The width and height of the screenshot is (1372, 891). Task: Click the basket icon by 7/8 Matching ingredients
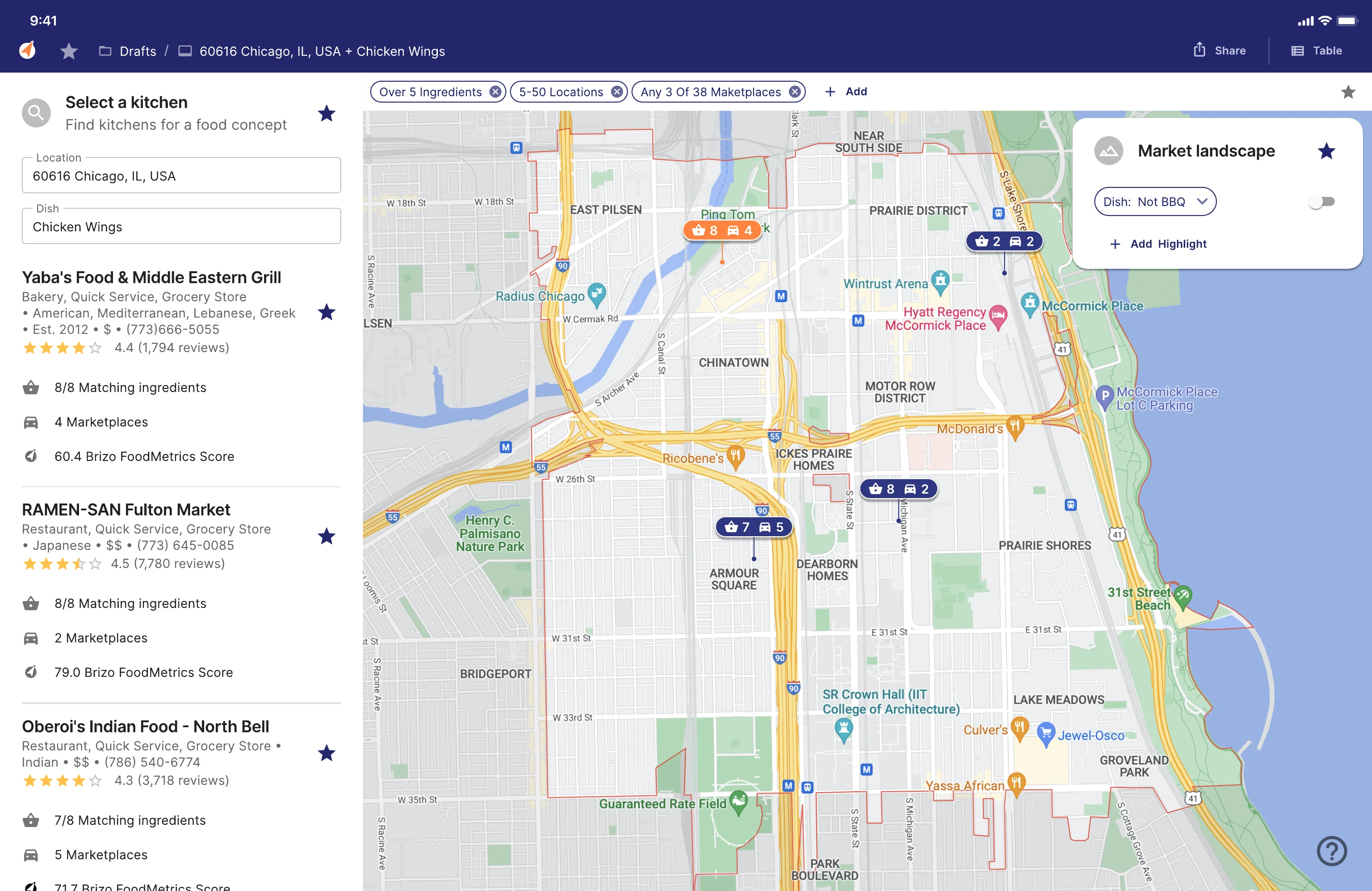[31, 820]
